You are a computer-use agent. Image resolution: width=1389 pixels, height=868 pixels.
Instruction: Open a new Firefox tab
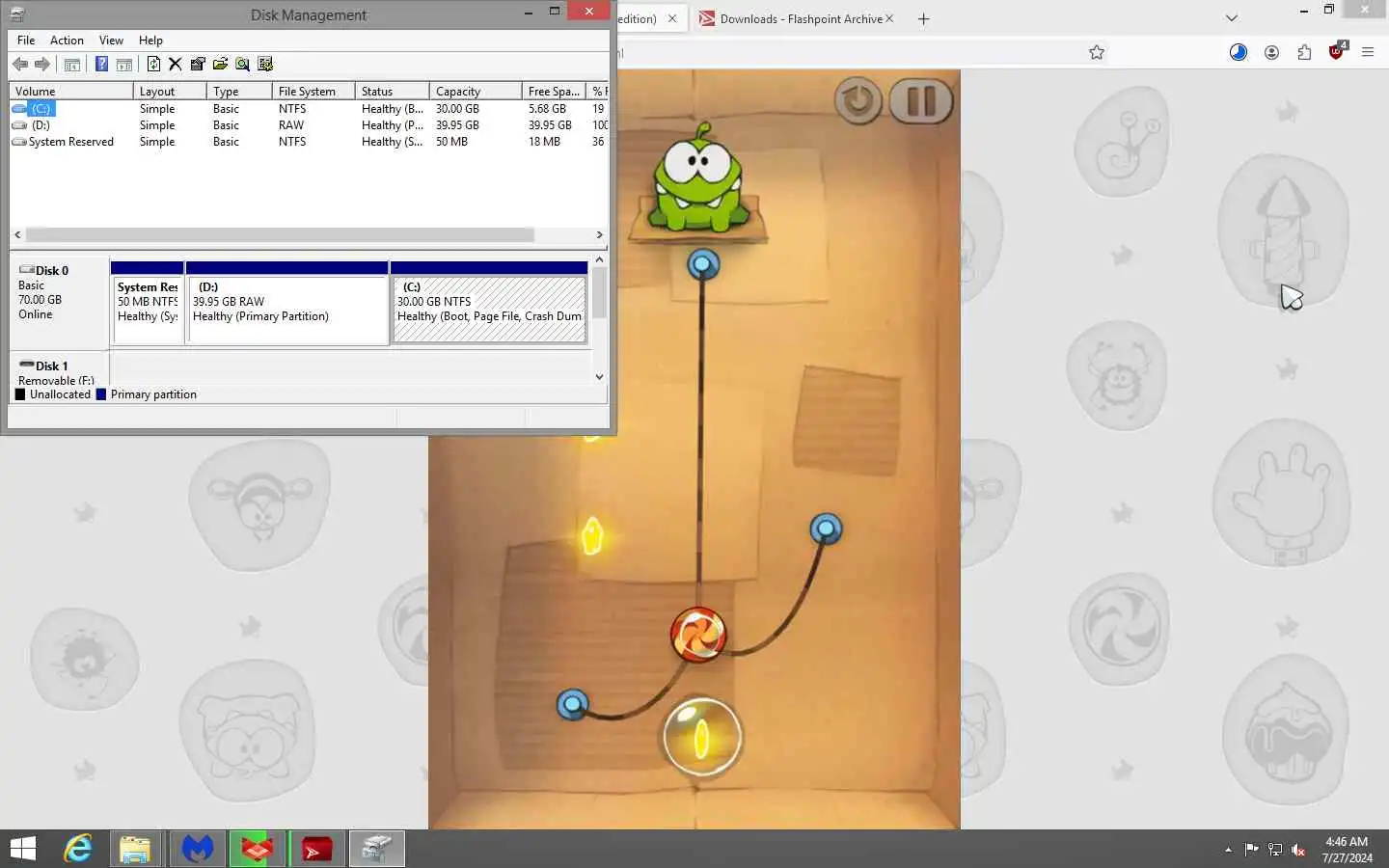coord(923,18)
